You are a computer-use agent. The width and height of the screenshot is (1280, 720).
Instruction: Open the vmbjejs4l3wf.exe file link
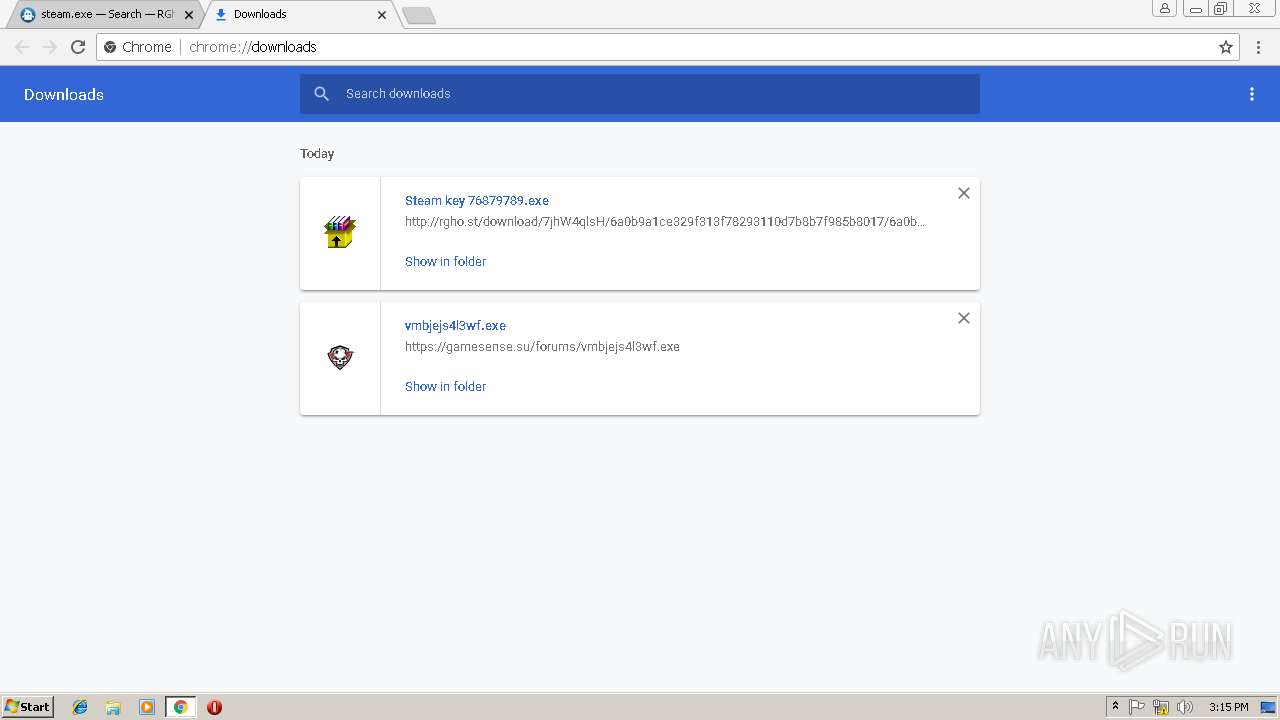[455, 325]
